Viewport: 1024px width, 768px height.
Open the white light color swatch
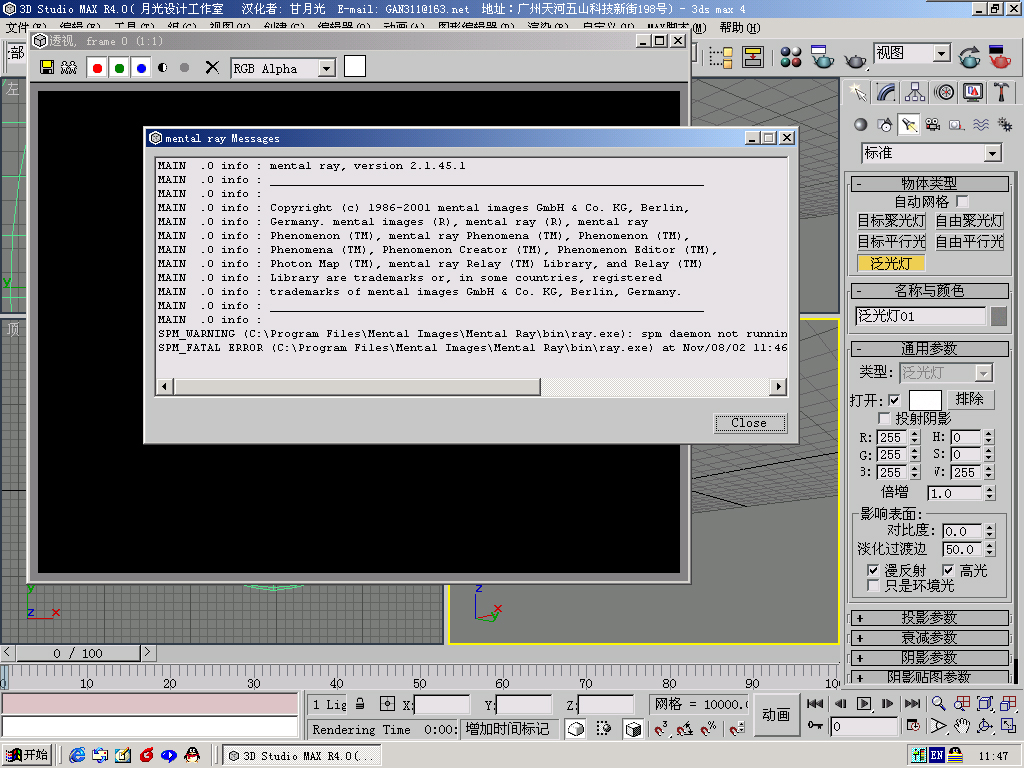click(x=925, y=400)
